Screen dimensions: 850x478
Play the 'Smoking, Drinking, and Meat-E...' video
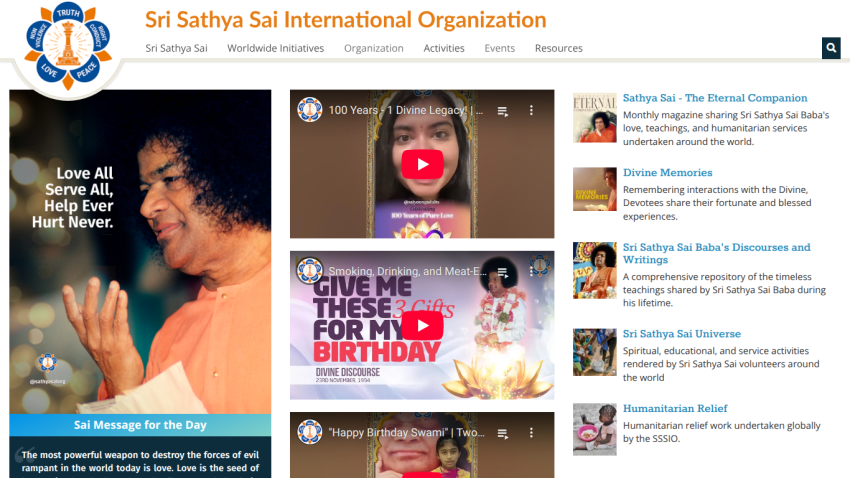coord(422,325)
